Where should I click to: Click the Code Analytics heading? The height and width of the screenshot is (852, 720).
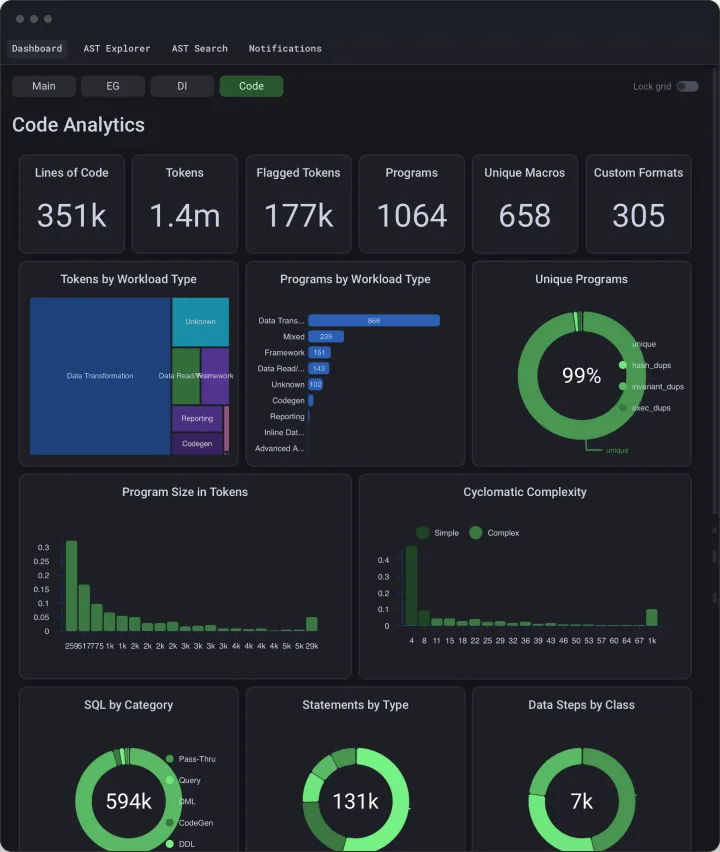(x=78, y=125)
